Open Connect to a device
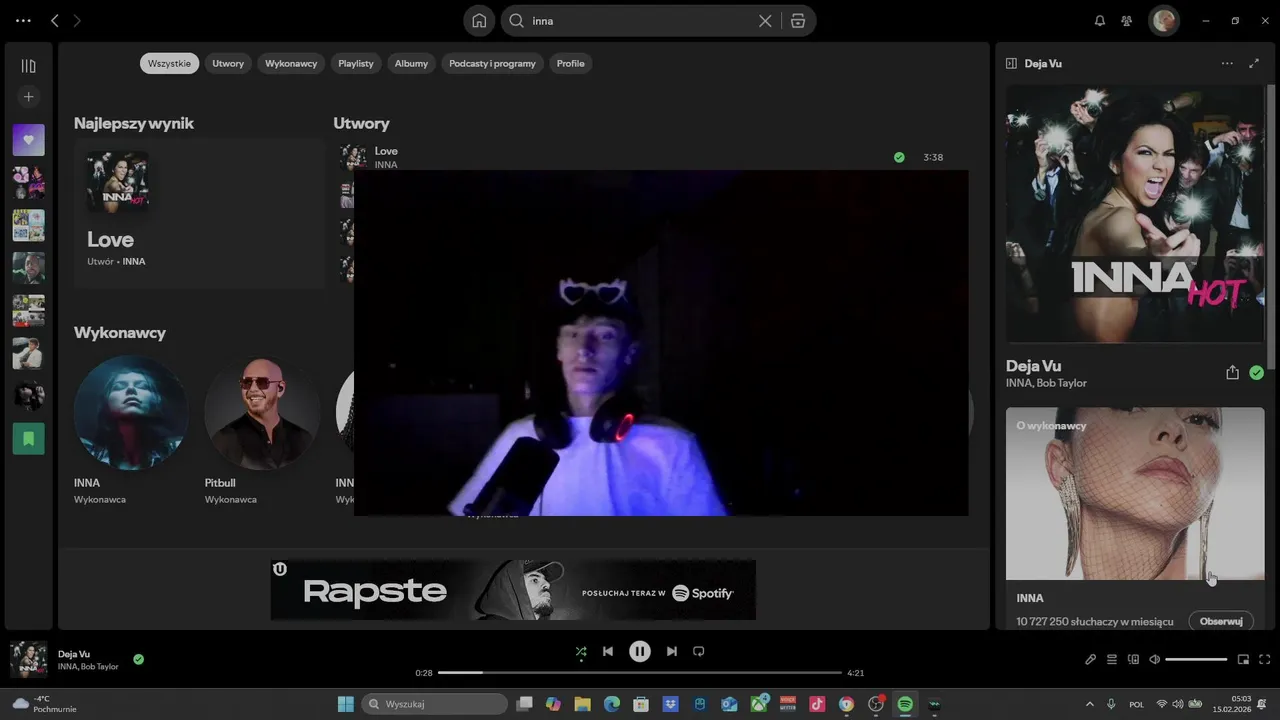 click(1133, 659)
